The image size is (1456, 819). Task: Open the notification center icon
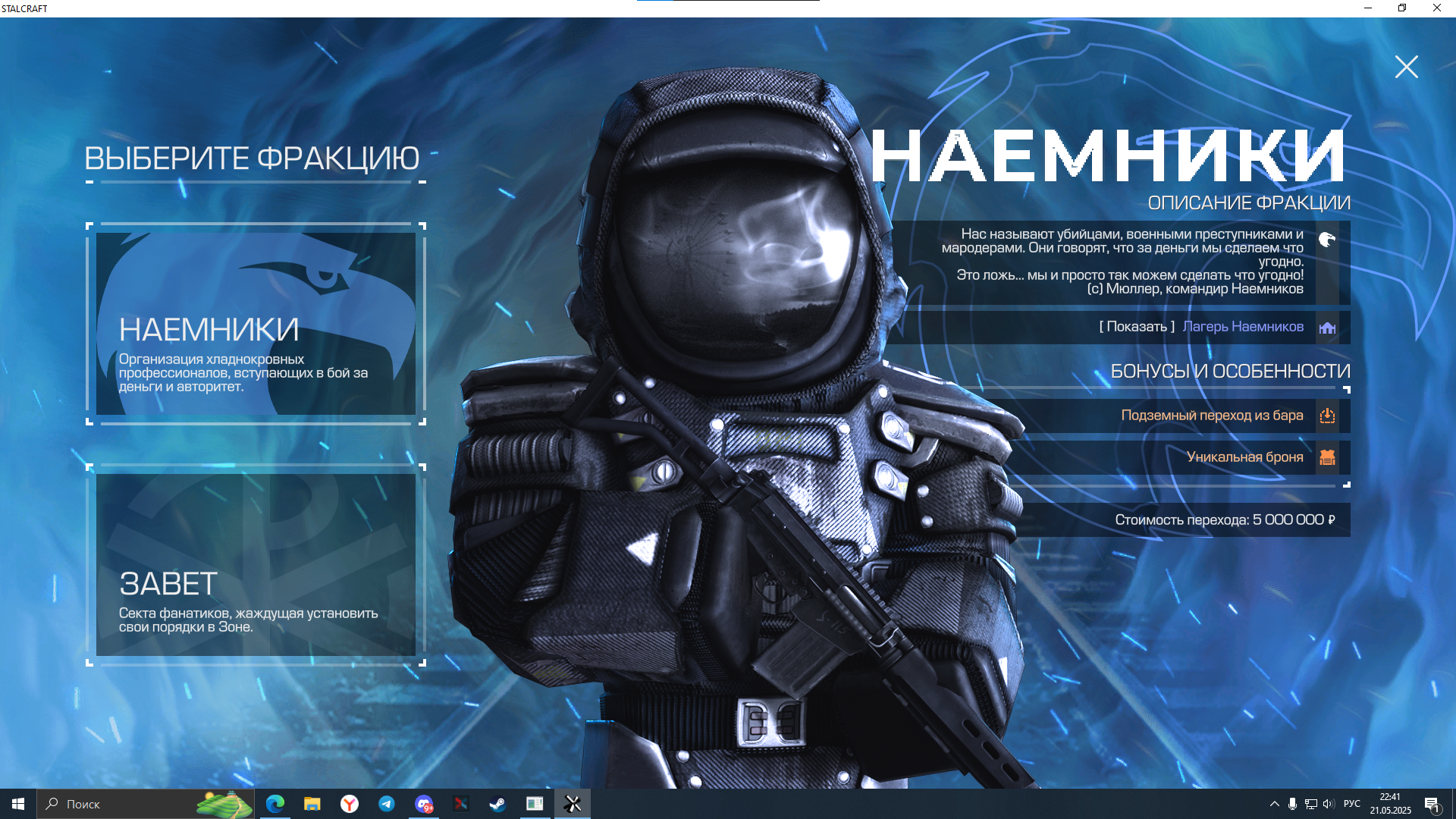1431,804
